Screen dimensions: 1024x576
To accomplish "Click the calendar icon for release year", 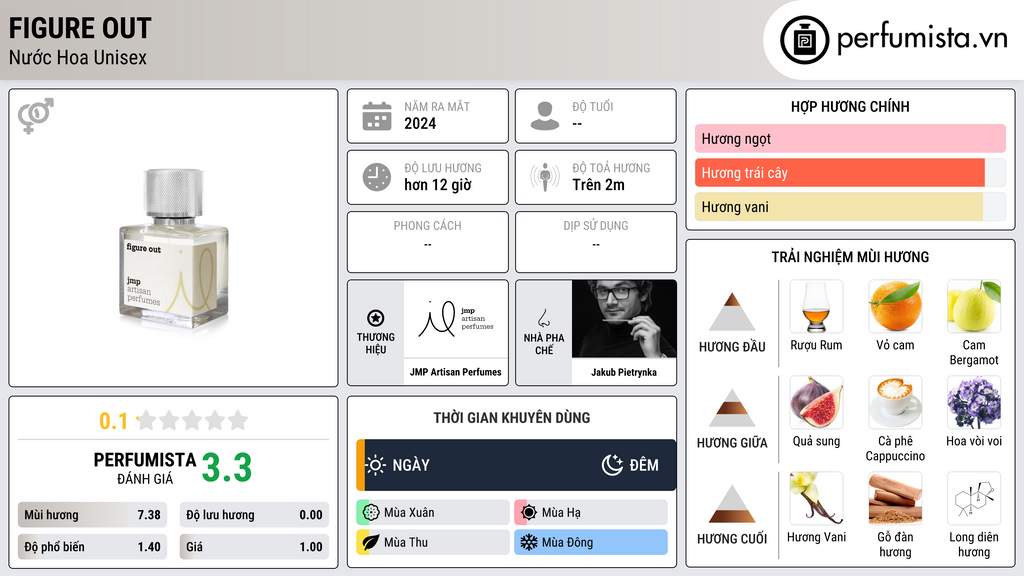I will pos(377,116).
